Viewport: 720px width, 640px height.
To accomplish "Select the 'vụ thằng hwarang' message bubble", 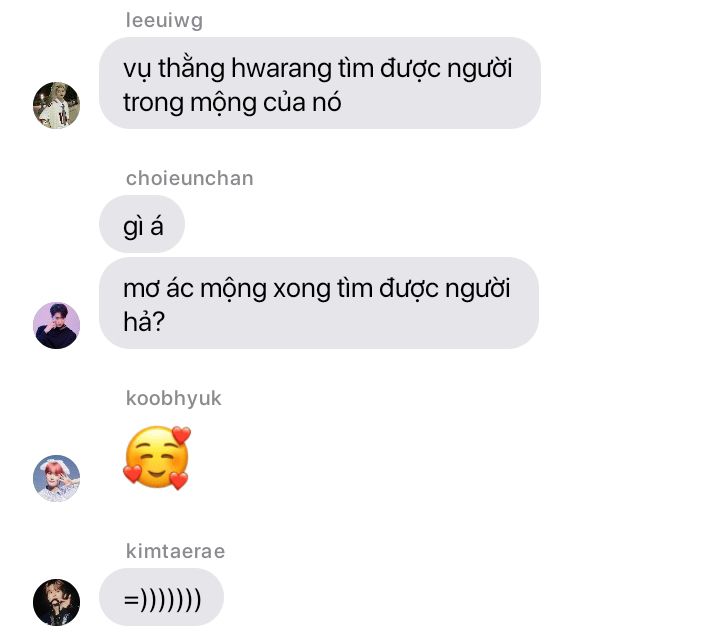I will pos(320,83).
